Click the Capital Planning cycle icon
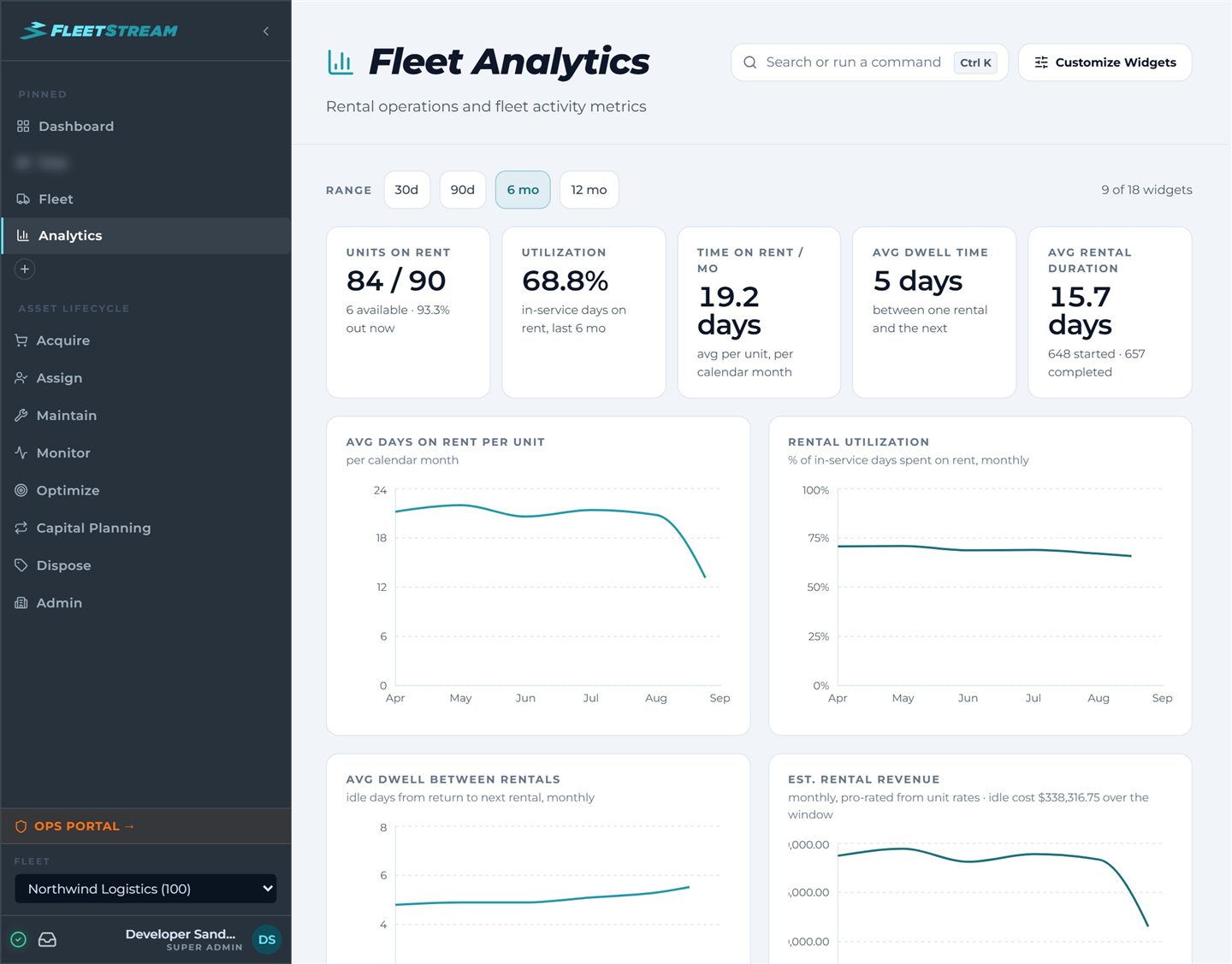 pos(21,528)
